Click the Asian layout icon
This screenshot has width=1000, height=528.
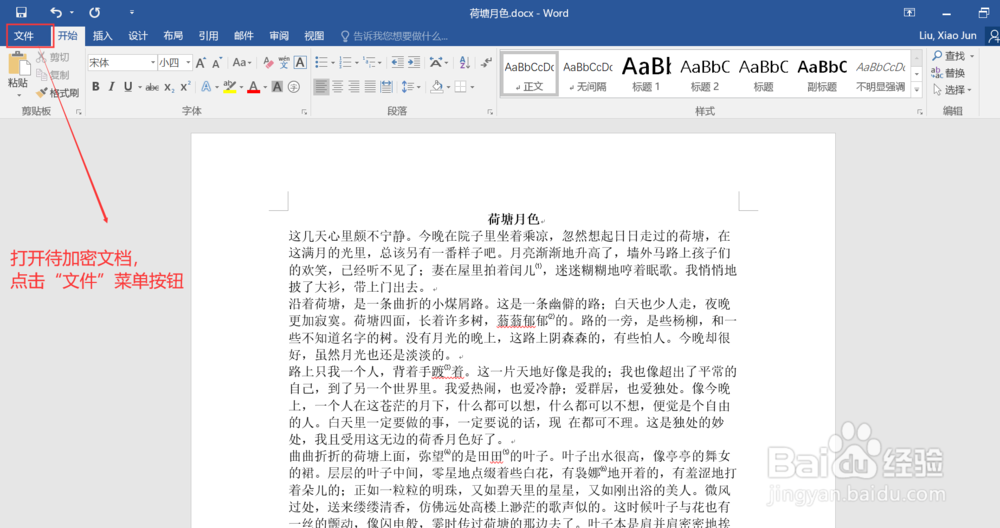tap(436, 62)
